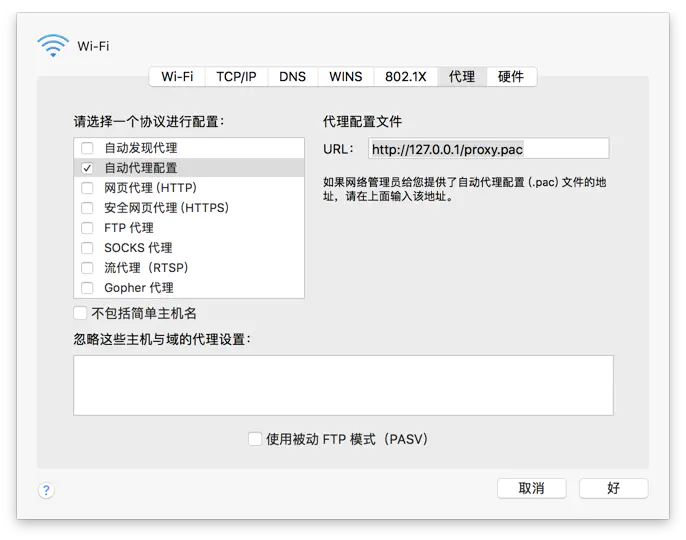
Task: Enable 安全网页代理 (HTTPS) checkbox
Action: click(x=87, y=208)
